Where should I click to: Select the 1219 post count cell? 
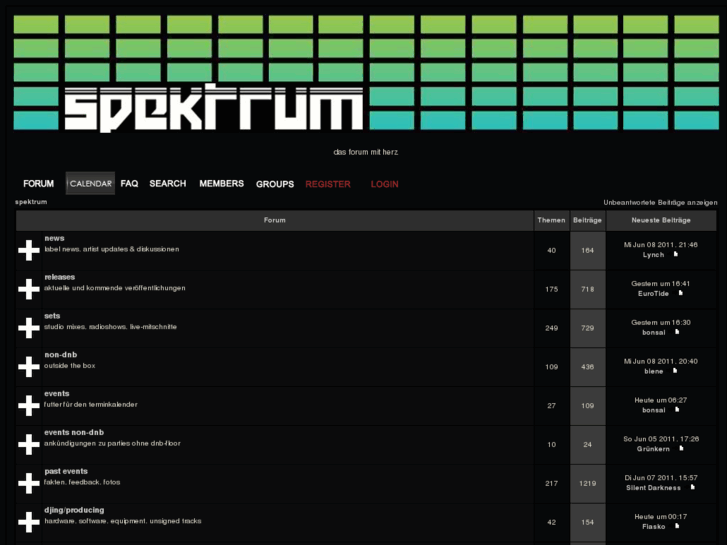[587, 483]
